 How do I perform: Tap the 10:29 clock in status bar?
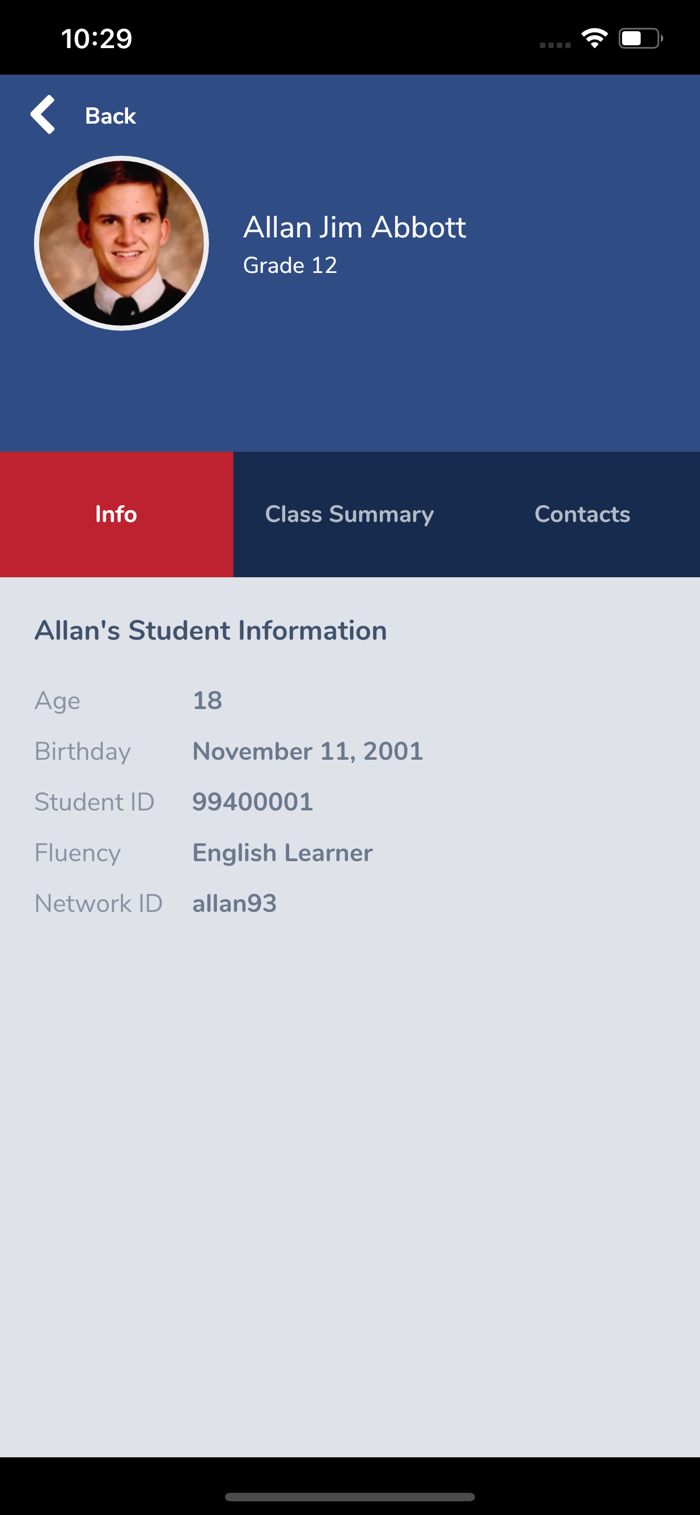(x=96, y=39)
